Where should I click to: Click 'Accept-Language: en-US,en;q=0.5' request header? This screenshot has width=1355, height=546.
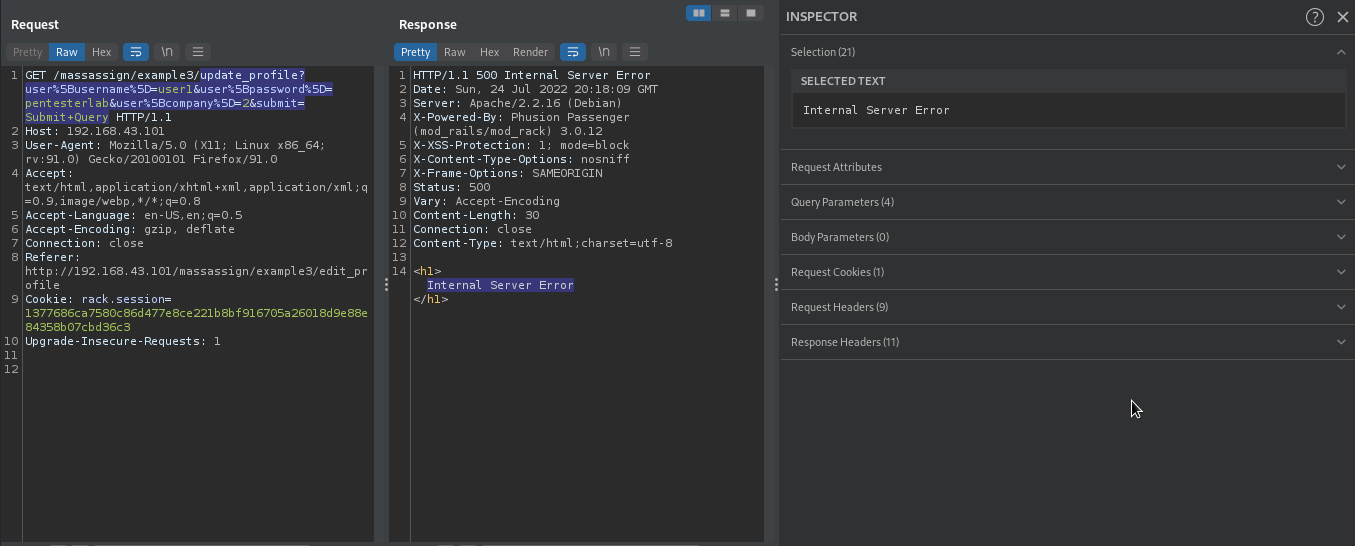click(x=133, y=215)
